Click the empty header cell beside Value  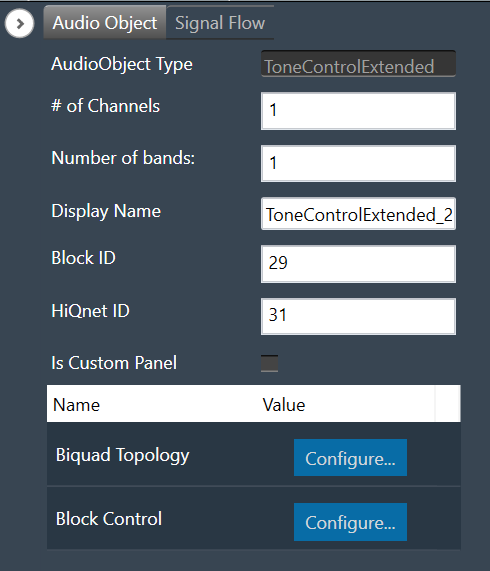[x=447, y=404]
